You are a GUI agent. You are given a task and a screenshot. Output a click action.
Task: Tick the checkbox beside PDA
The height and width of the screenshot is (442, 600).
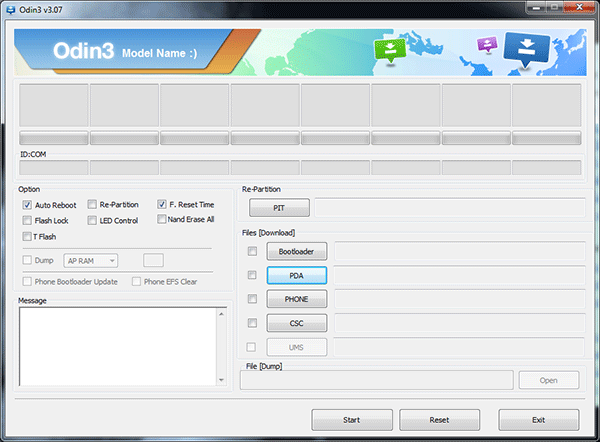[x=252, y=275]
